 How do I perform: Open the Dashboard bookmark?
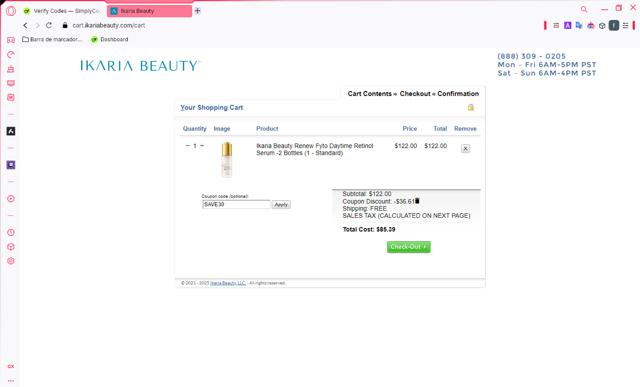(110, 40)
